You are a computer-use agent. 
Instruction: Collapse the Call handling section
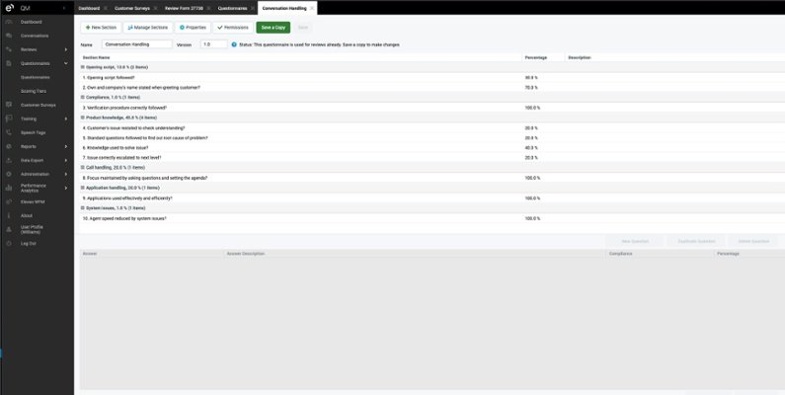[x=83, y=168]
